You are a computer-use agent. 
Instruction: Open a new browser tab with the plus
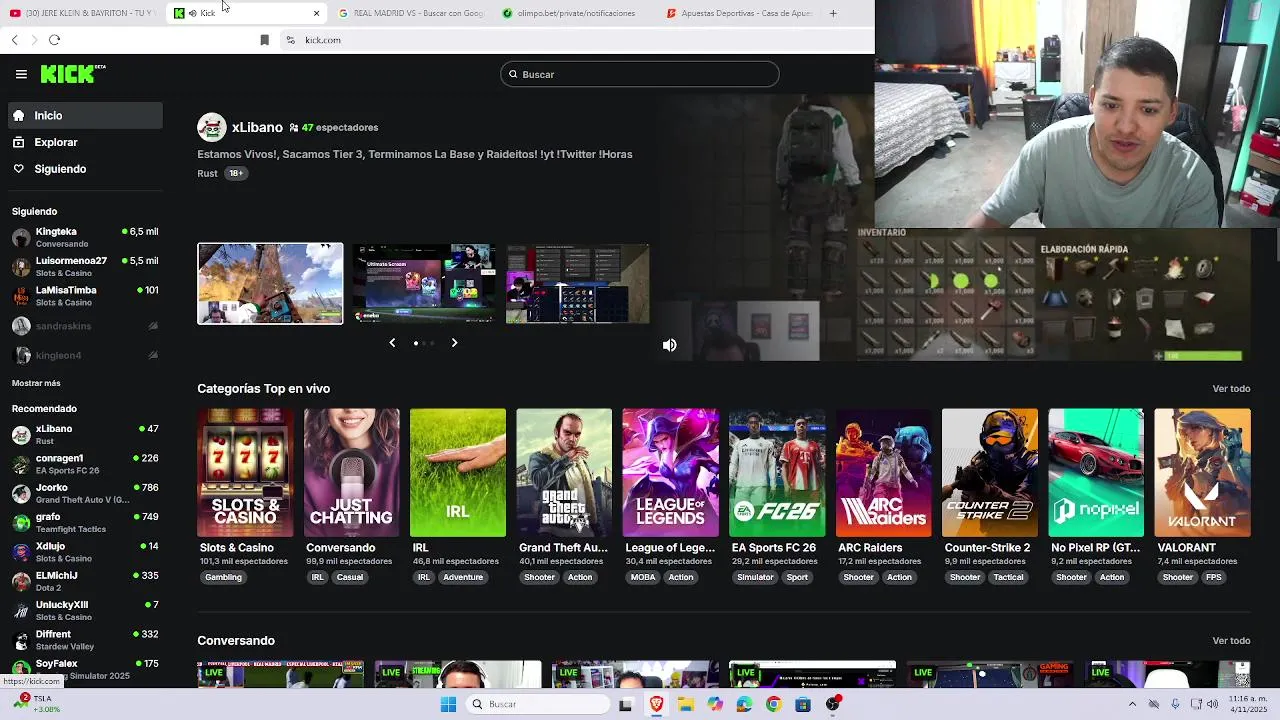click(833, 13)
